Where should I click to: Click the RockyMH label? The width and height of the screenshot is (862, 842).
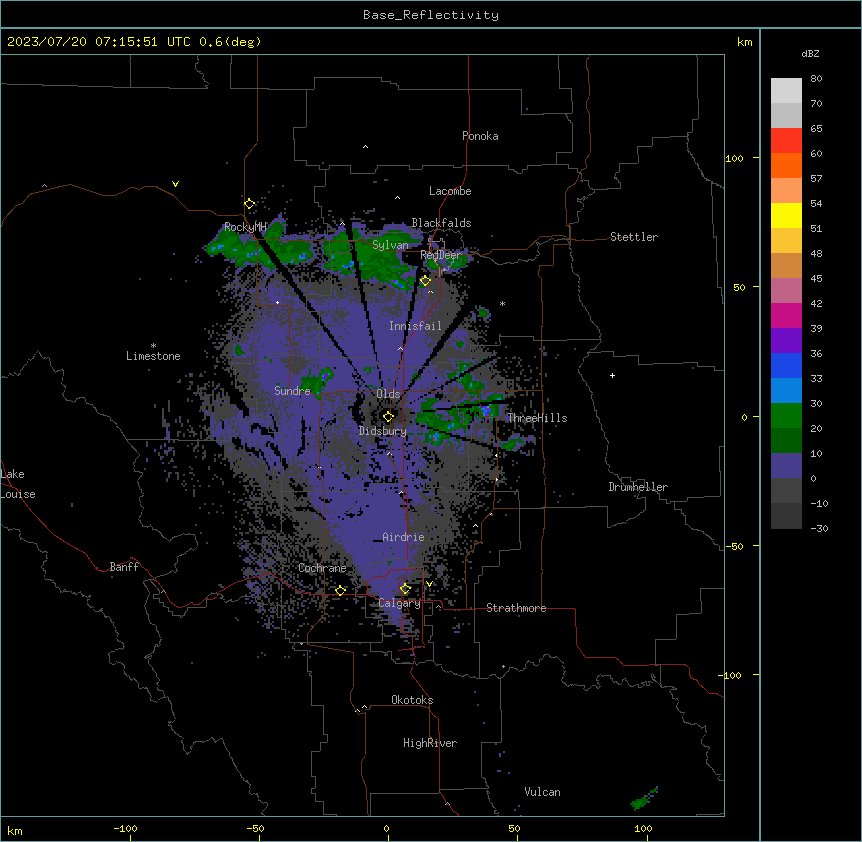tap(245, 226)
